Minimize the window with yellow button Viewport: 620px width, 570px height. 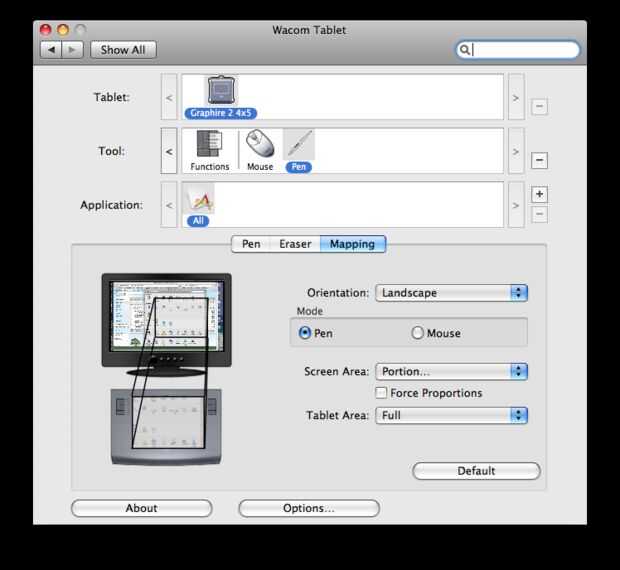(63, 30)
